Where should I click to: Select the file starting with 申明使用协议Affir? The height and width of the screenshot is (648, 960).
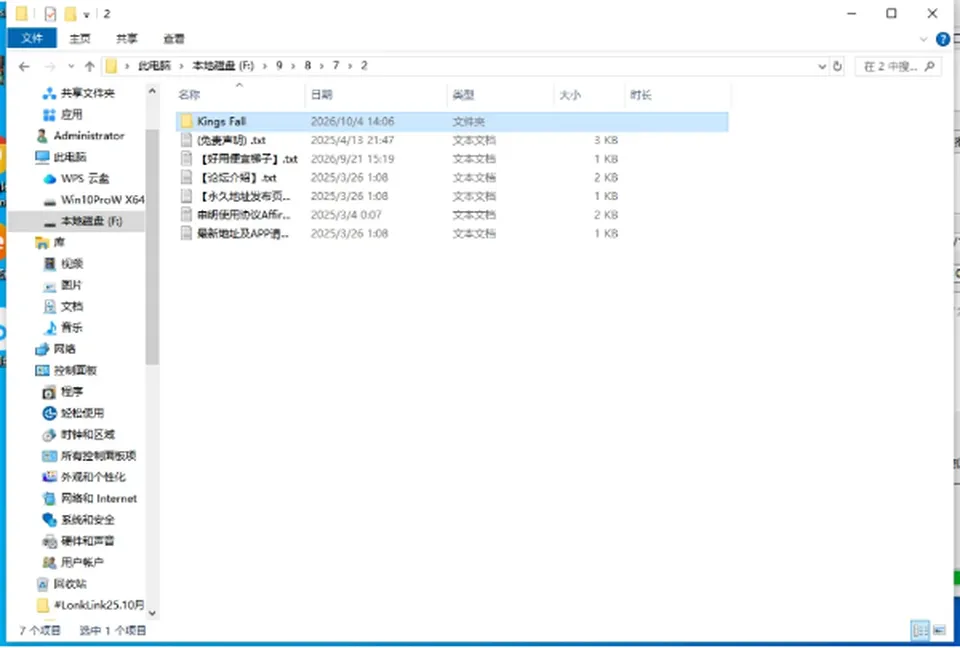452,215
